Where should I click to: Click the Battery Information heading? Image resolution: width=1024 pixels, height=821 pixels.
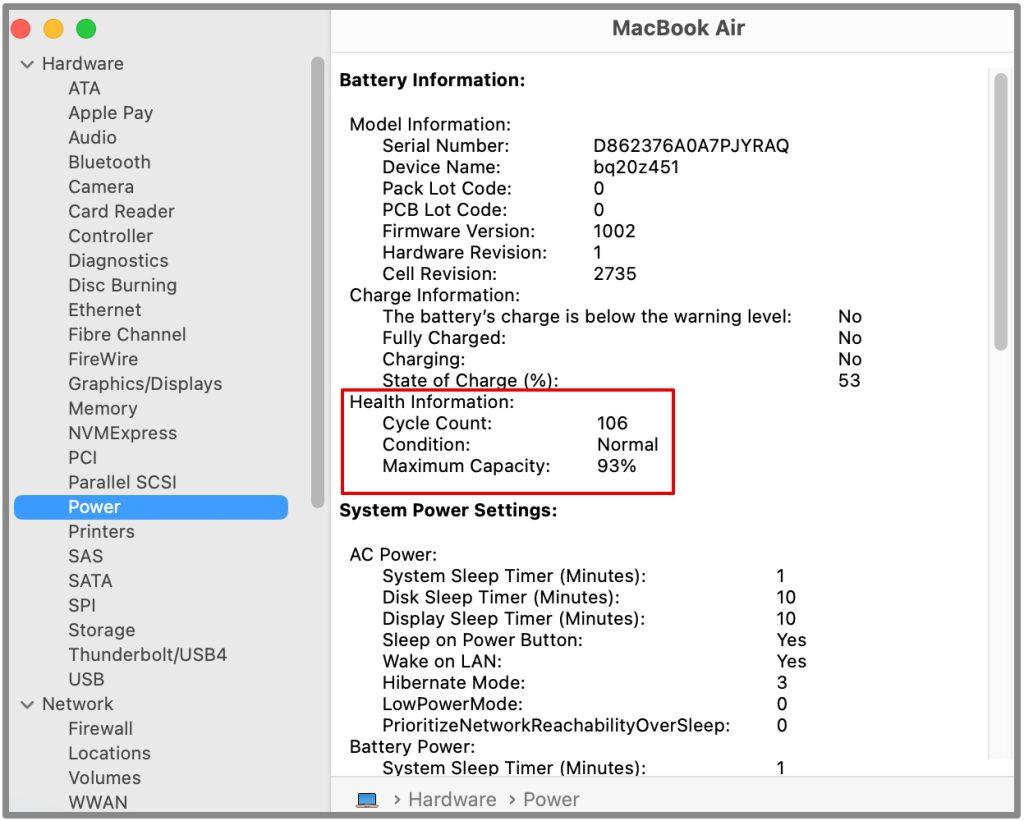click(432, 80)
